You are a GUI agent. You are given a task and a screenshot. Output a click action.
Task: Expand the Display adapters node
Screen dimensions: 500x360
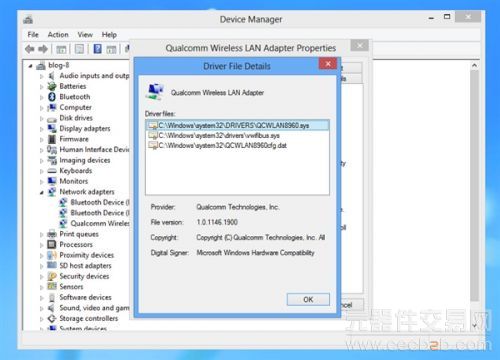tap(42, 129)
